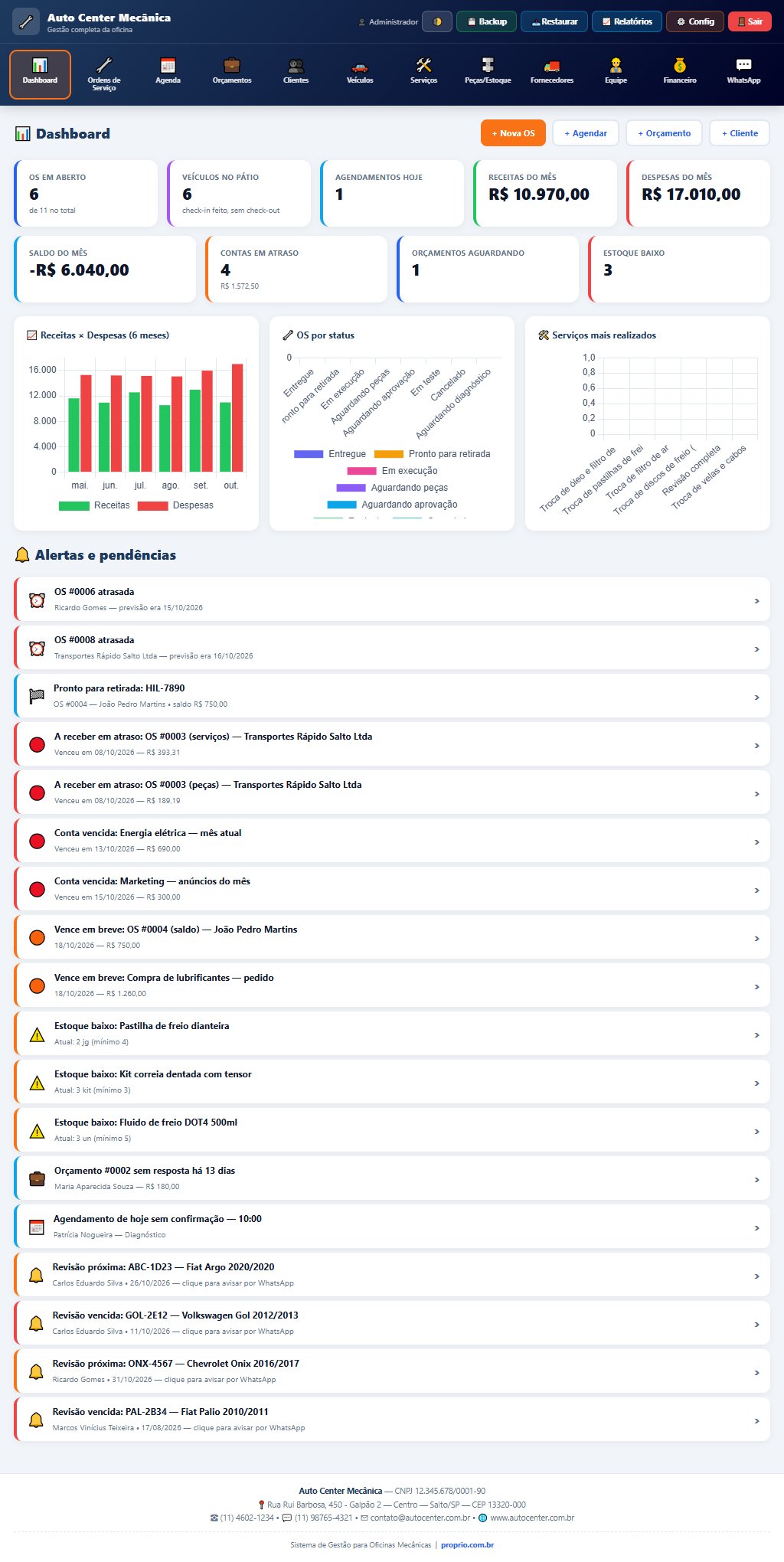Click the Restaurar button
This screenshot has width=784, height=1562.
click(554, 21)
